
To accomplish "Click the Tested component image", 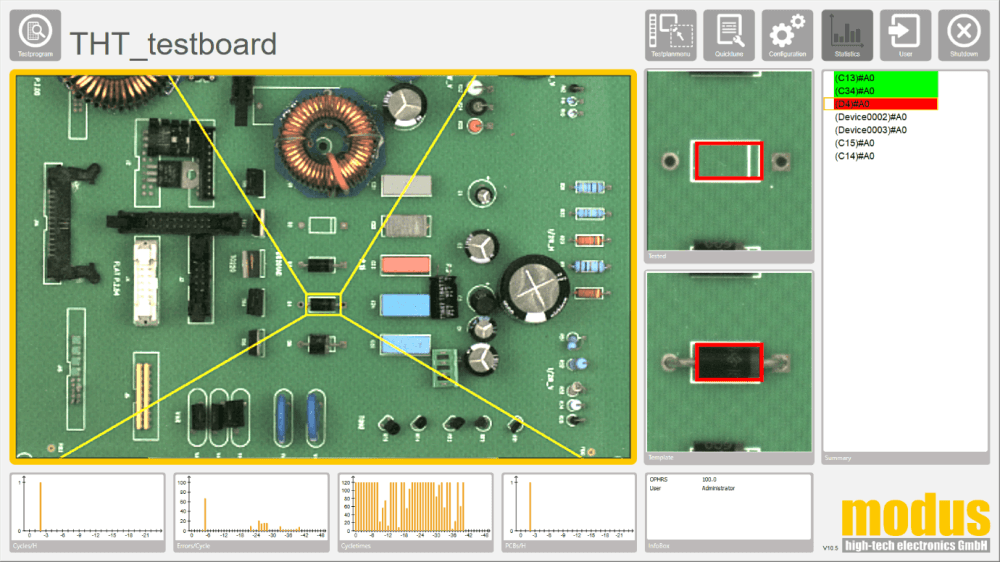I will (x=729, y=161).
